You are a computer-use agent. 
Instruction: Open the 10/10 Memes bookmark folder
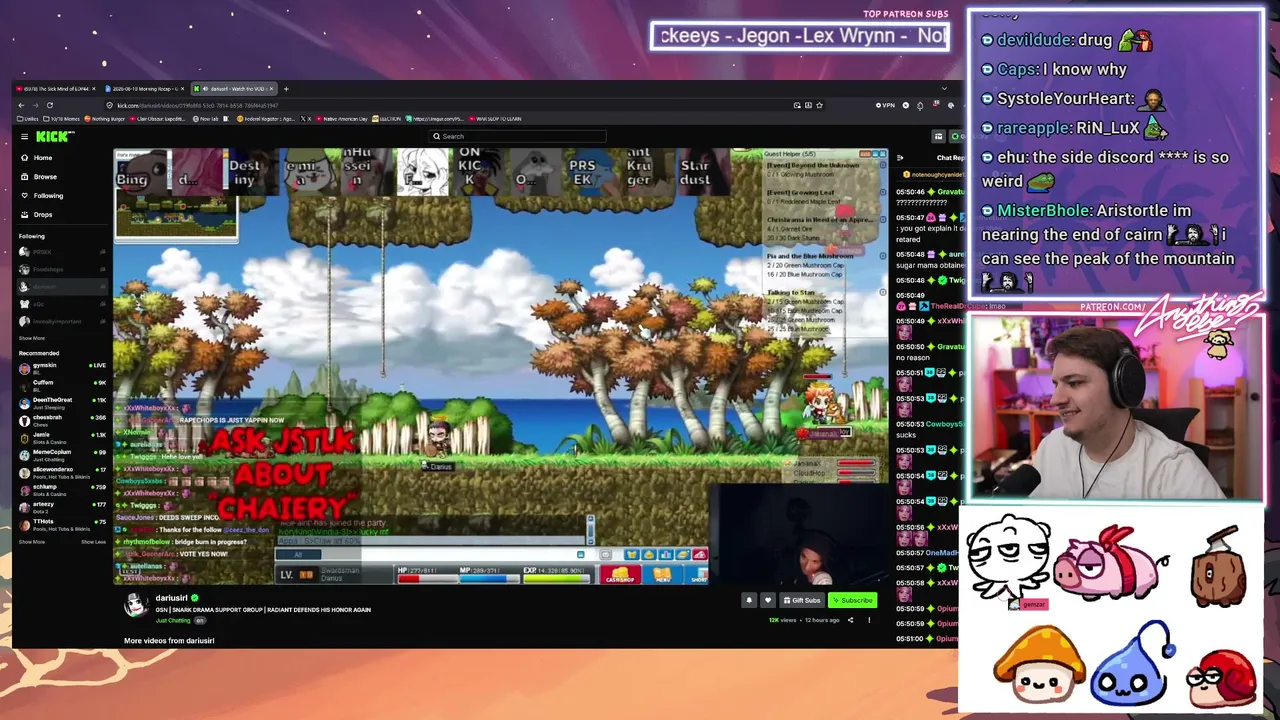62,119
